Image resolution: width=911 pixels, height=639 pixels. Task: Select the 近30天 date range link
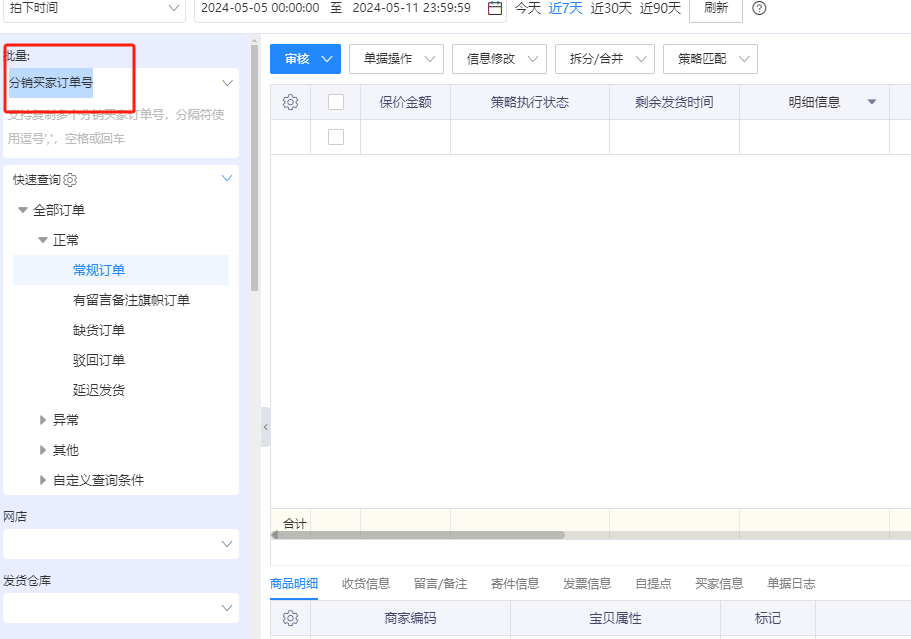[x=611, y=8]
